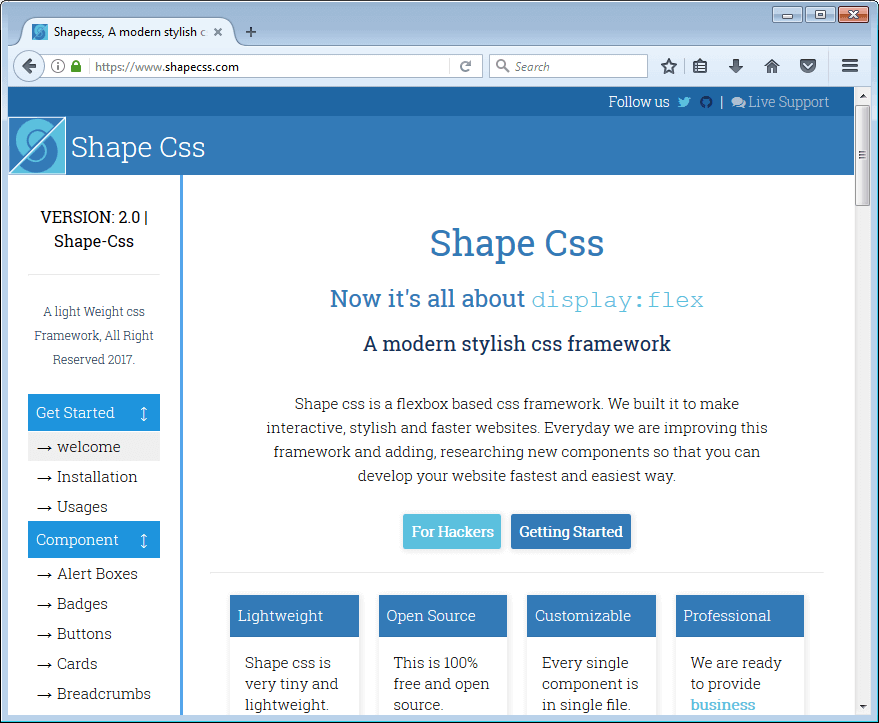Click the Twitter icon next to Follow us
879x723 pixels.
coord(684,102)
